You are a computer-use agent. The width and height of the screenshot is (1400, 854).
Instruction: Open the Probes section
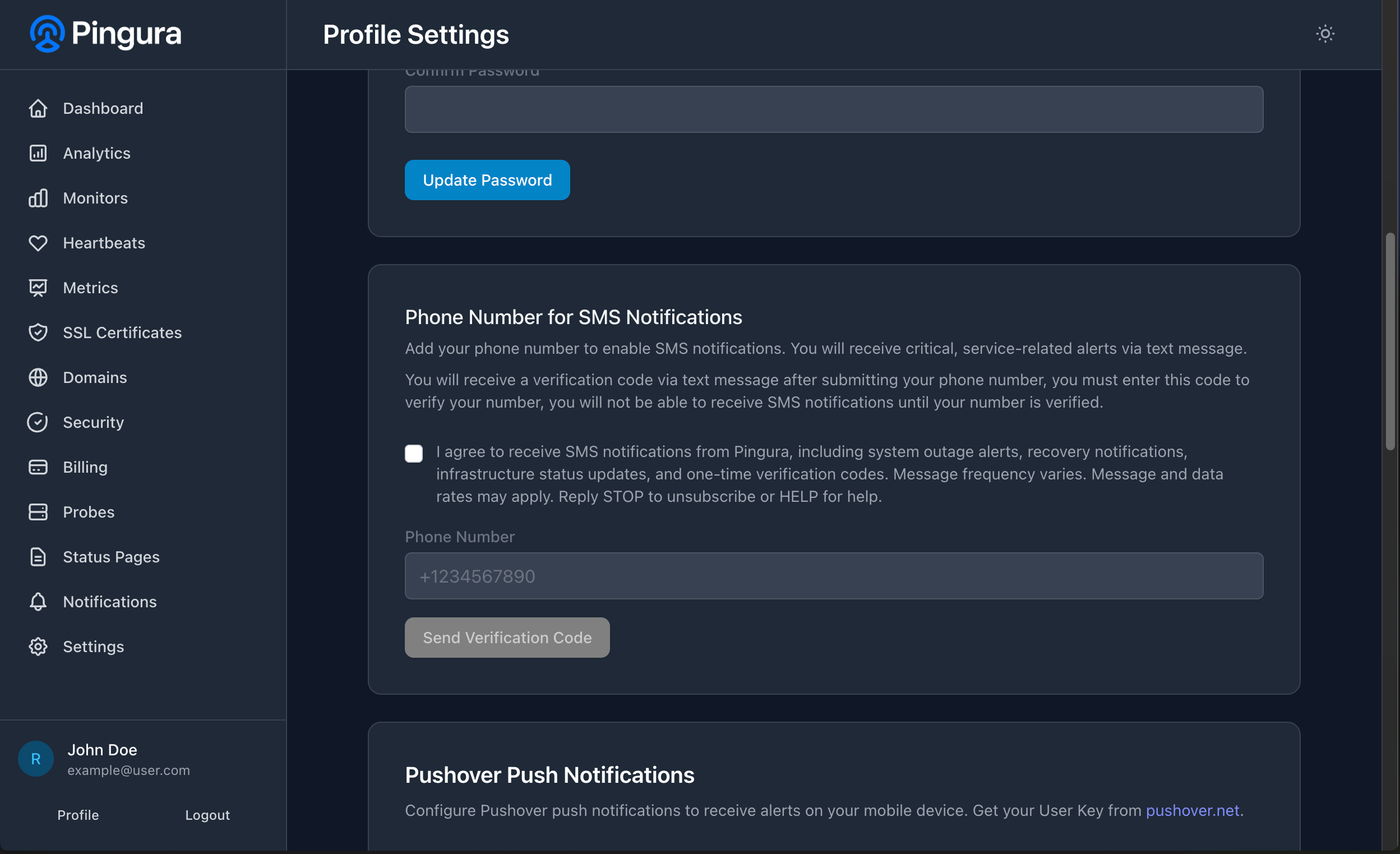tap(88, 511)
